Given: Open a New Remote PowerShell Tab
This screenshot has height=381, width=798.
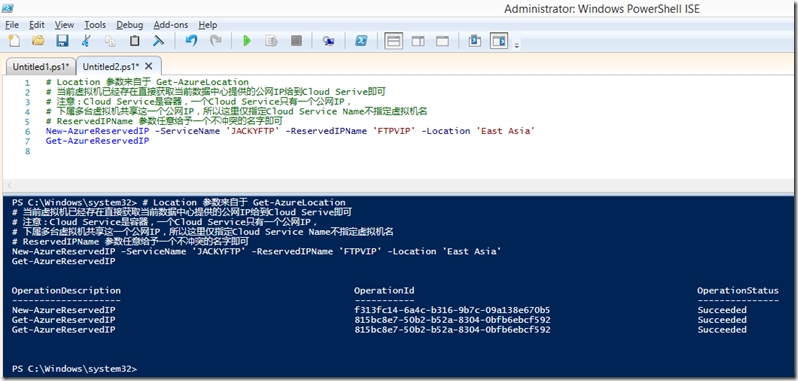Looking at the screenshot, I should click(328, 41).
